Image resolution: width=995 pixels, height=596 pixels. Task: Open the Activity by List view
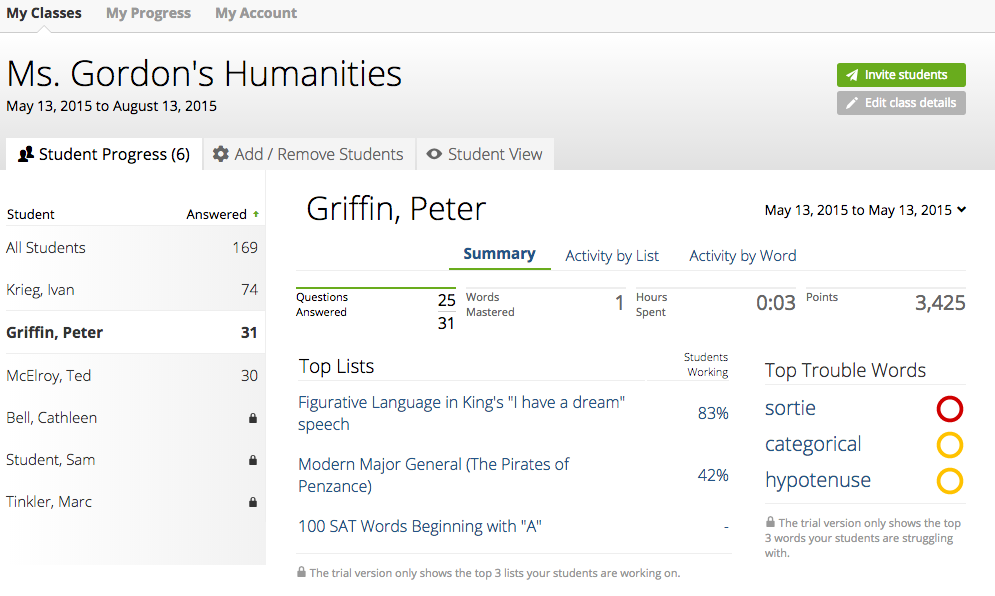612,256
